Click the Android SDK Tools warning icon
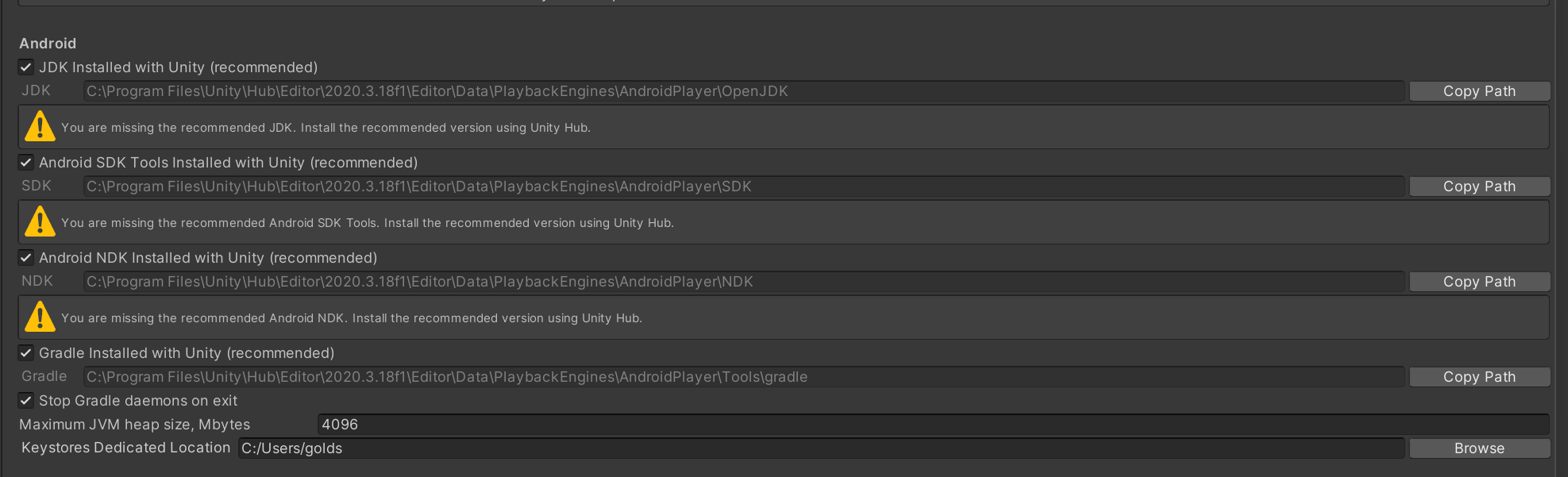1568x477 pixels. click(40, 222)
